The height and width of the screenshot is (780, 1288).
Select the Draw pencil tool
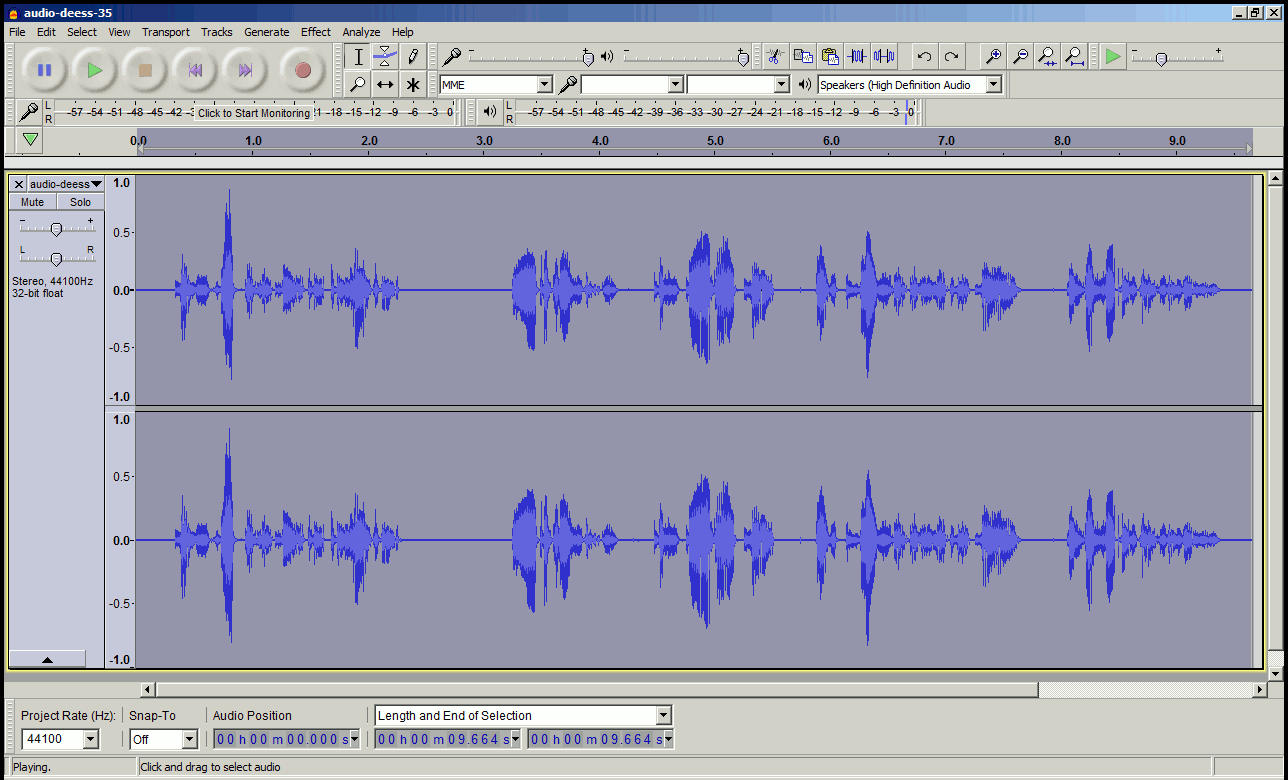(x=413, y=57)
